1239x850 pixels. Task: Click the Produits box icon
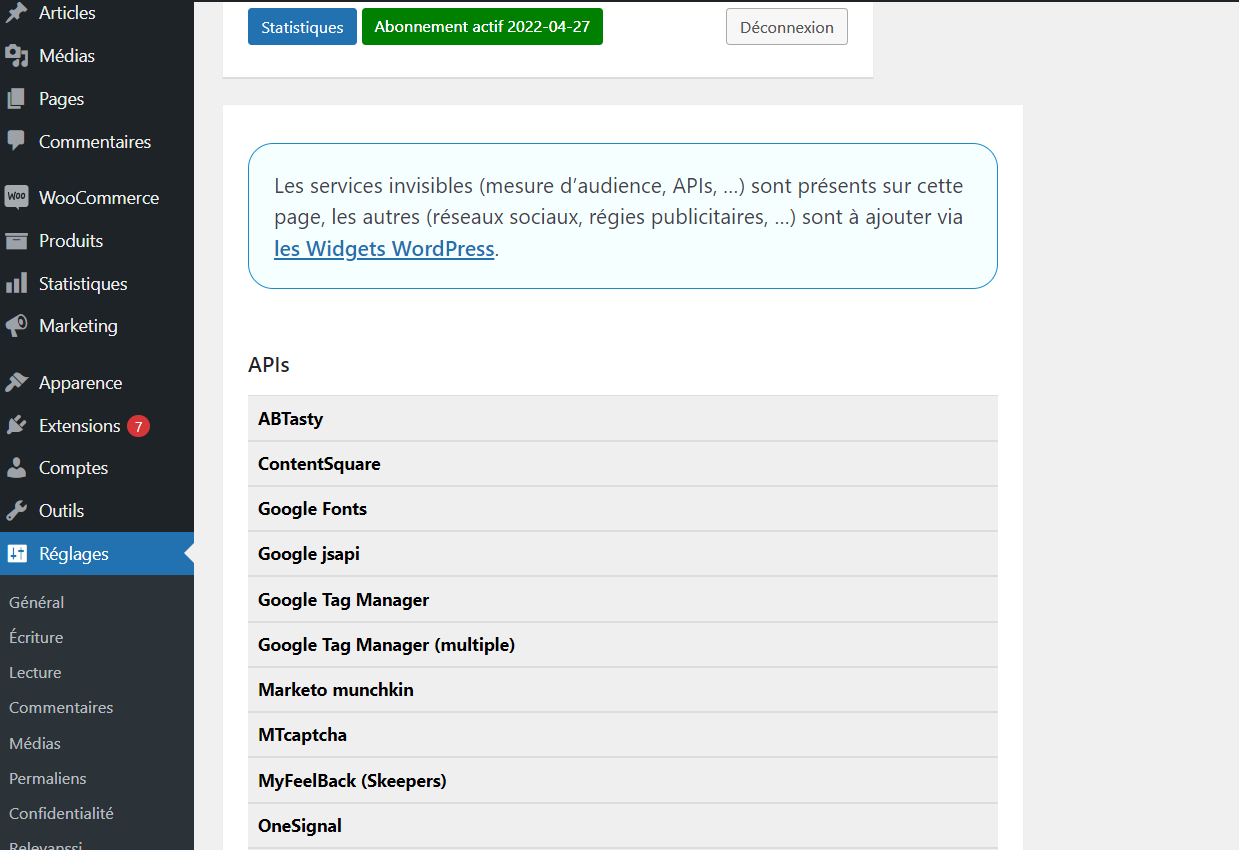click(16, 241)
